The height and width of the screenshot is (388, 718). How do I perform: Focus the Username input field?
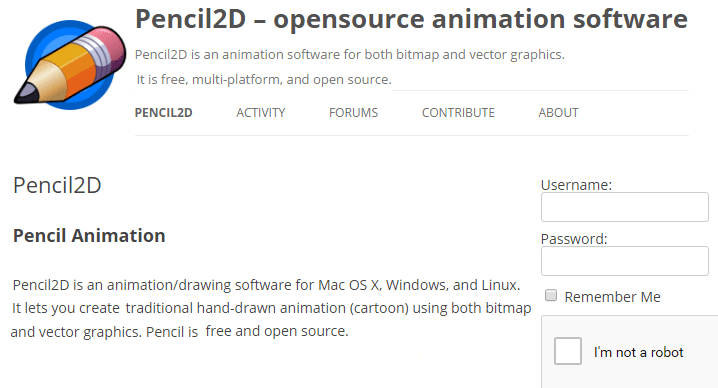click(x=625, y=207)
